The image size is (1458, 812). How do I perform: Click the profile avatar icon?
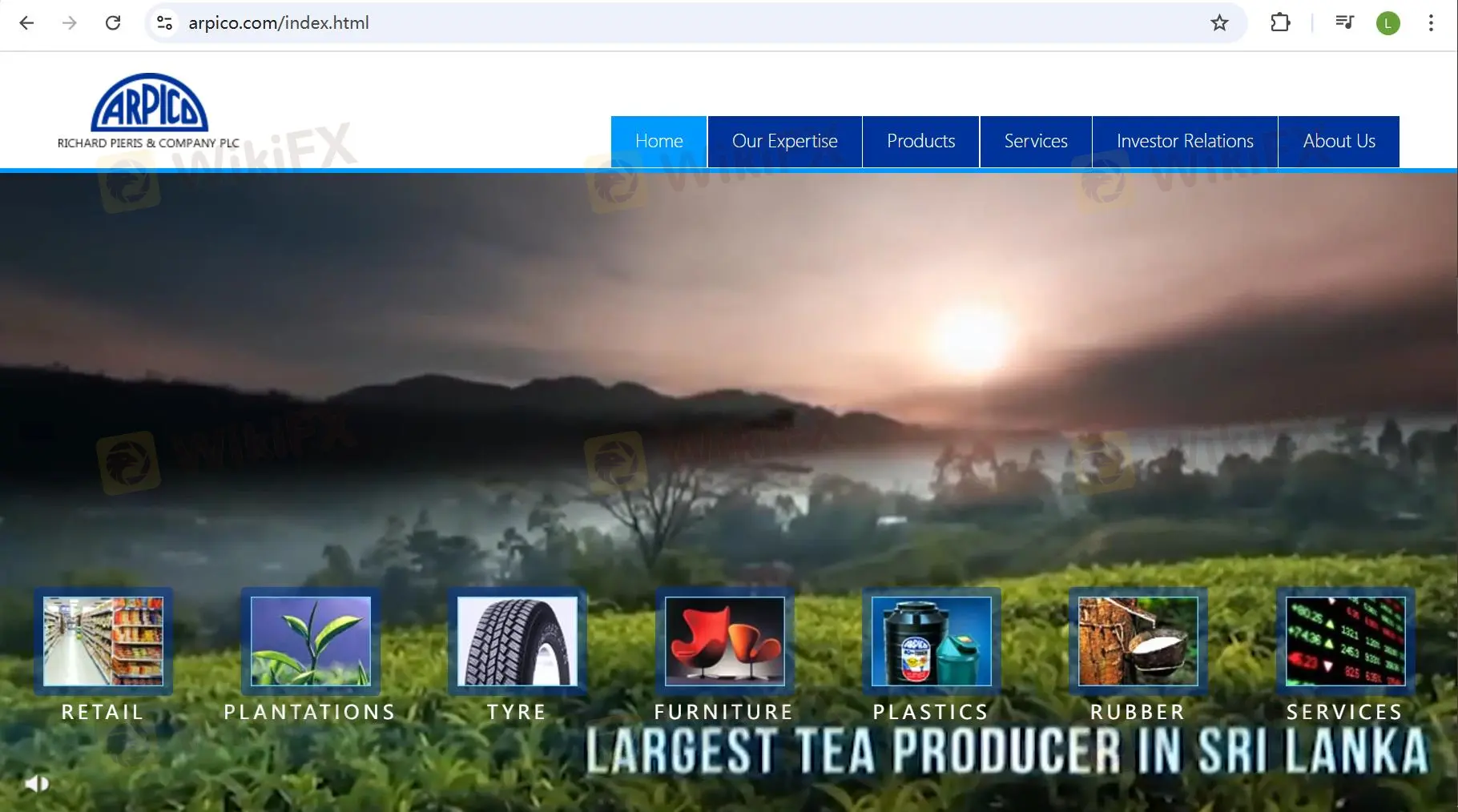(x=1388, y=23)
